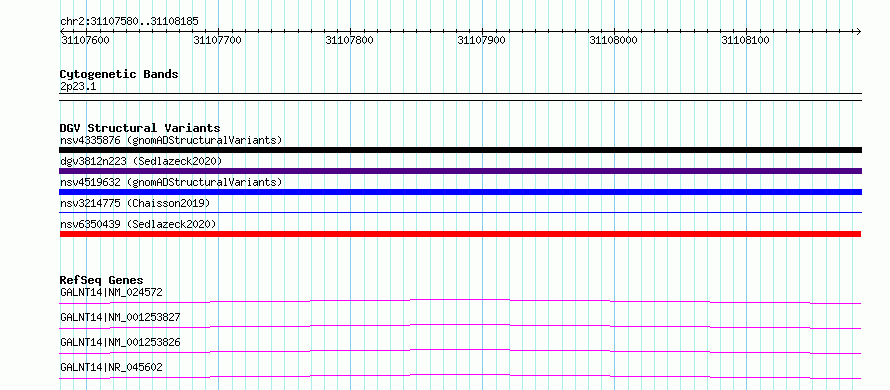Open the Cytogenetic Bands track heading

[119, 74]
